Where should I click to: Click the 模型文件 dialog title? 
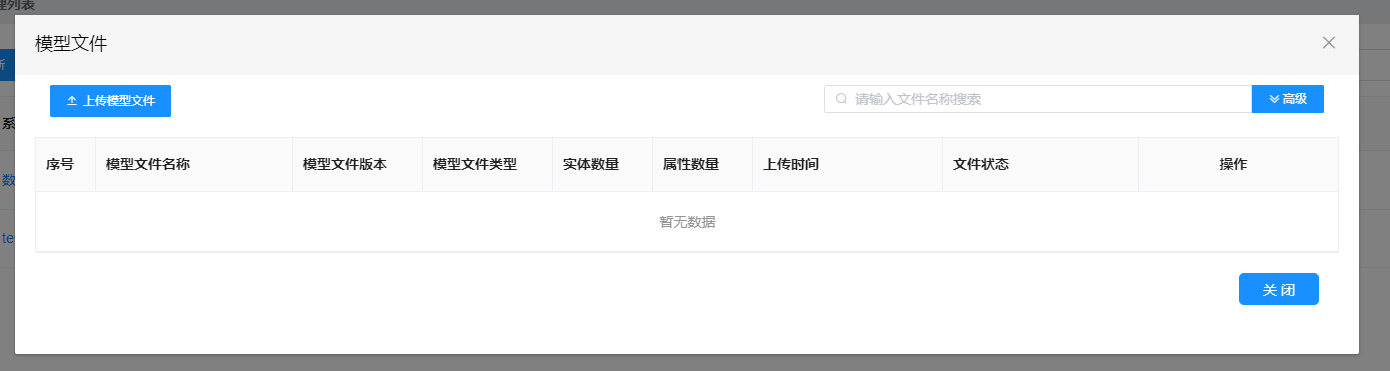click(71, 43)
